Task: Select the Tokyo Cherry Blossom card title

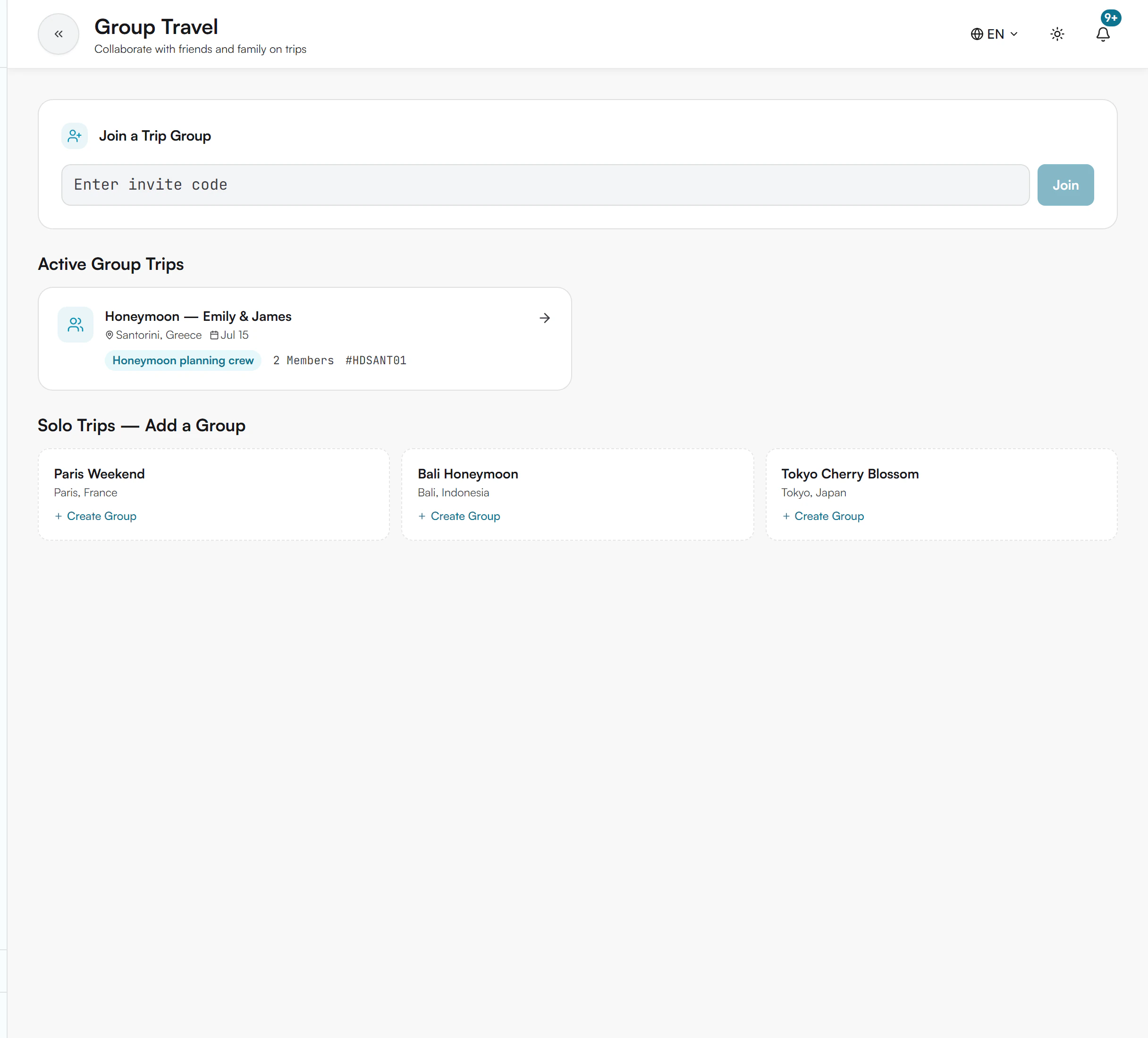Action: [x=850, y=474]
